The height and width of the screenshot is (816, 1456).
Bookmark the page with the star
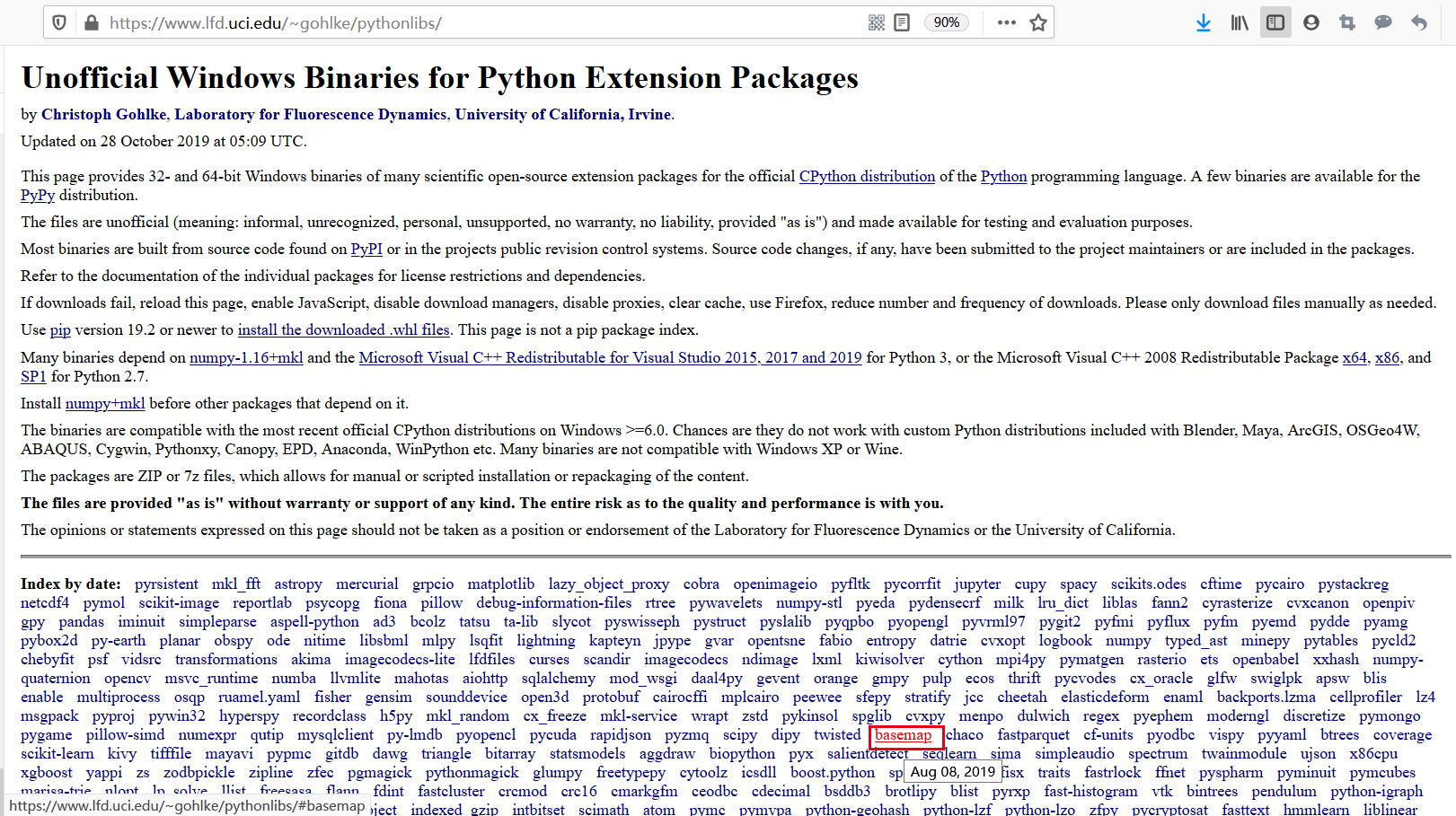1038,22
